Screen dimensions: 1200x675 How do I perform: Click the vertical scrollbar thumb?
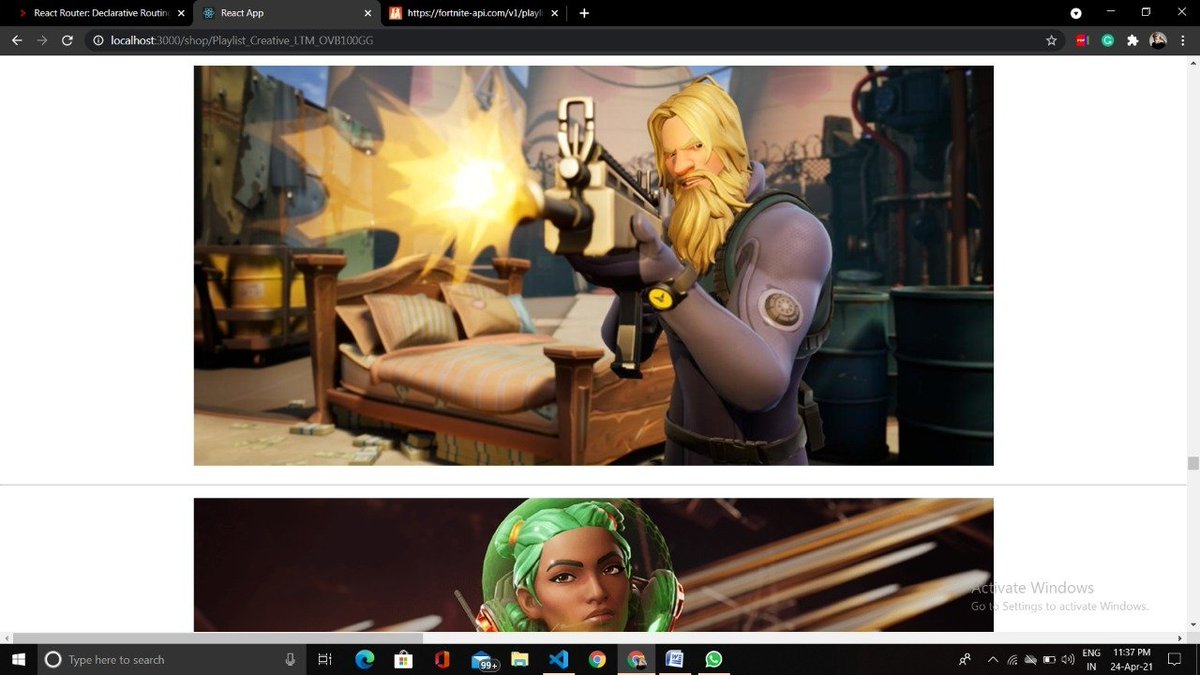[x=1192, y=463]
